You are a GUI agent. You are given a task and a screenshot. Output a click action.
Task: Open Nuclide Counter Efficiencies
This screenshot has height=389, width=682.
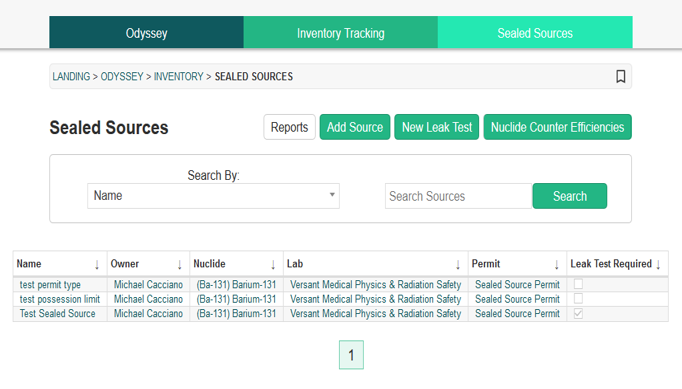pos(558,127)
